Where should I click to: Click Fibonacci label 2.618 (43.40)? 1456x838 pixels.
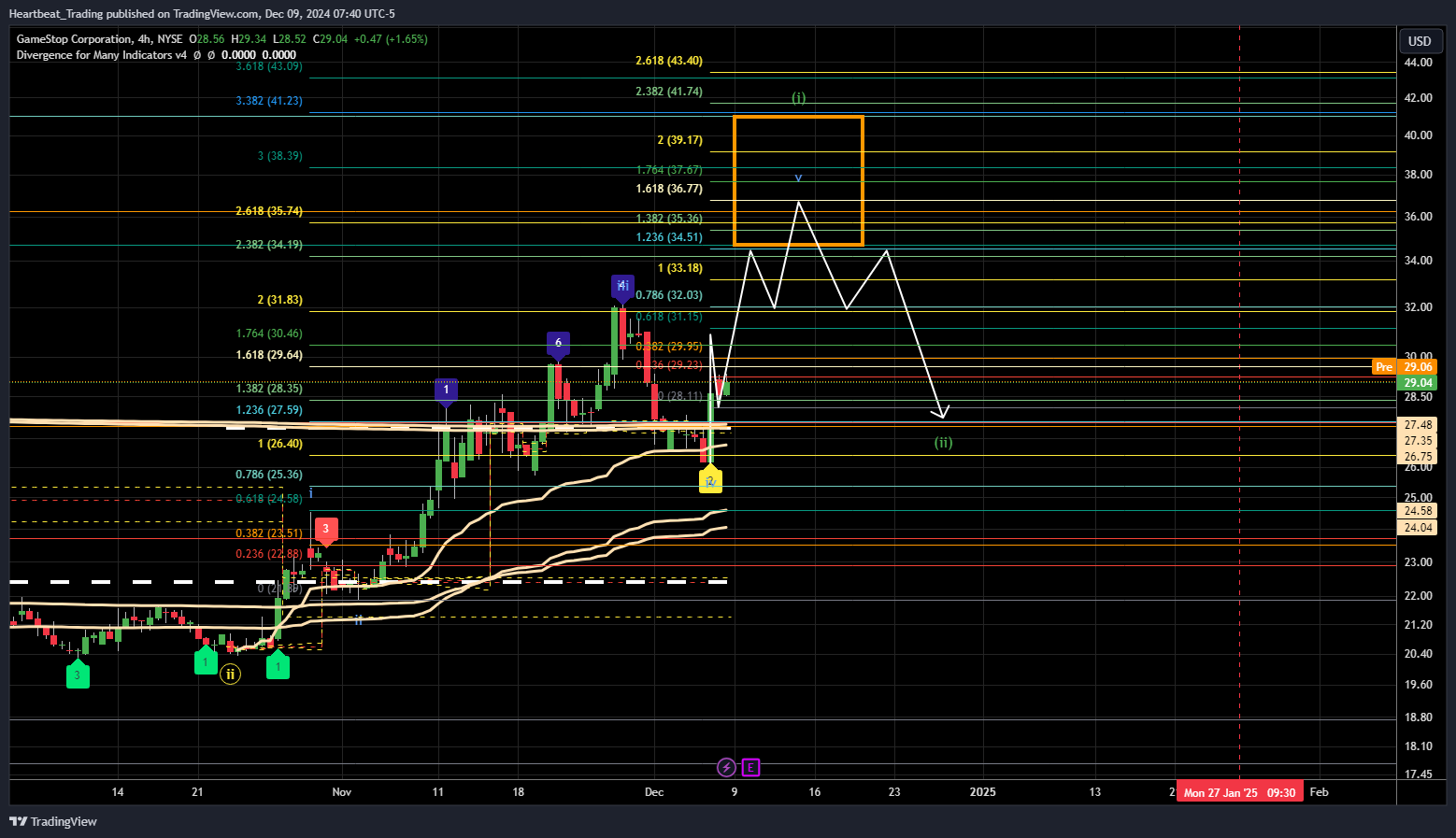click(669, 61)
